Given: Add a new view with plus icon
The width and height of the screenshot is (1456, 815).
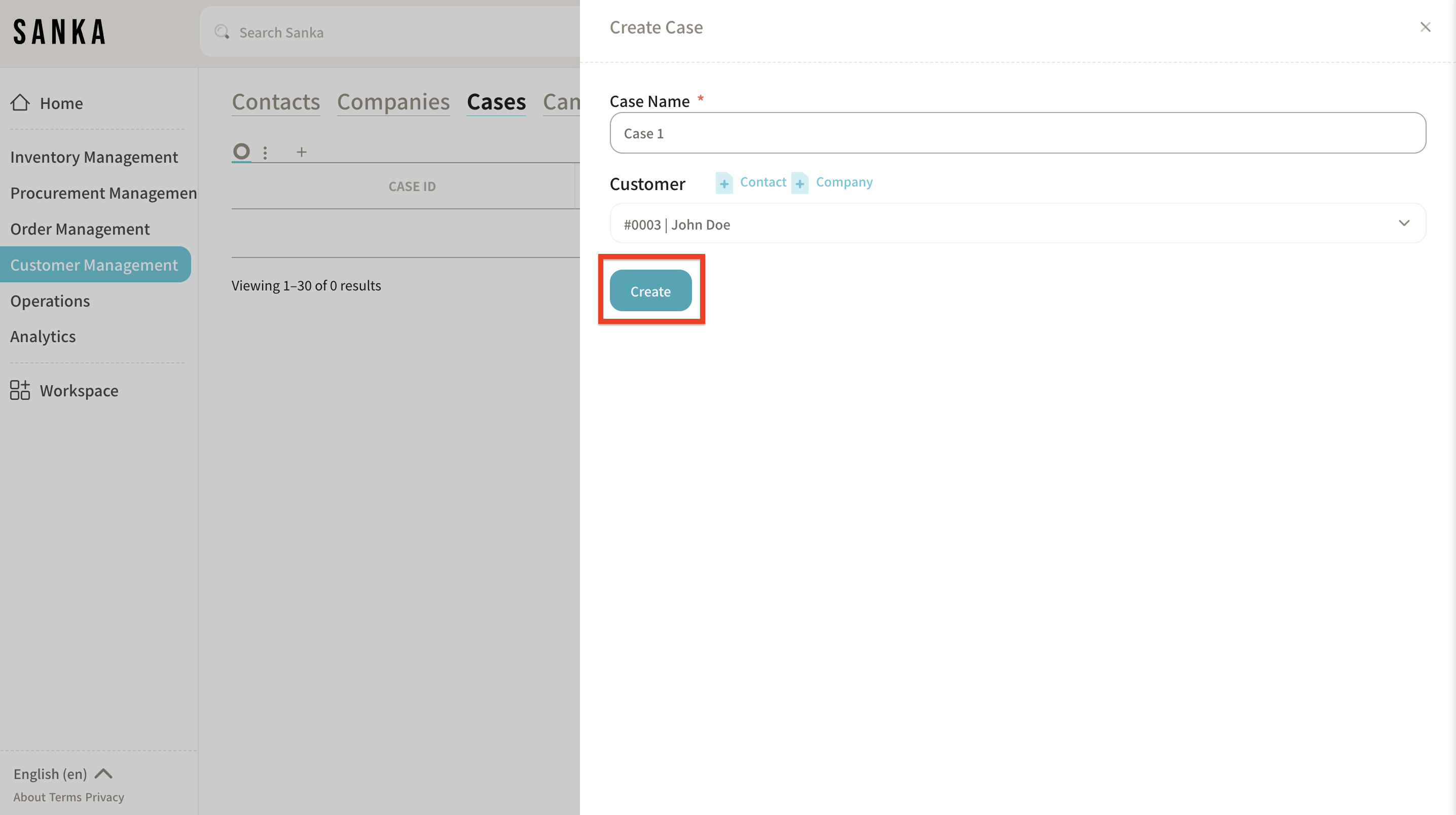Looking at the screenshot, I should 301,152.
